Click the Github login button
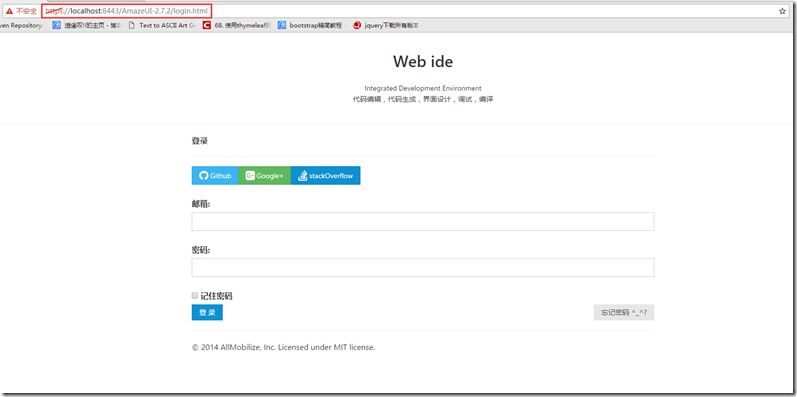The image size is (797, 397). pyautogui.click(x=215, y=175)
